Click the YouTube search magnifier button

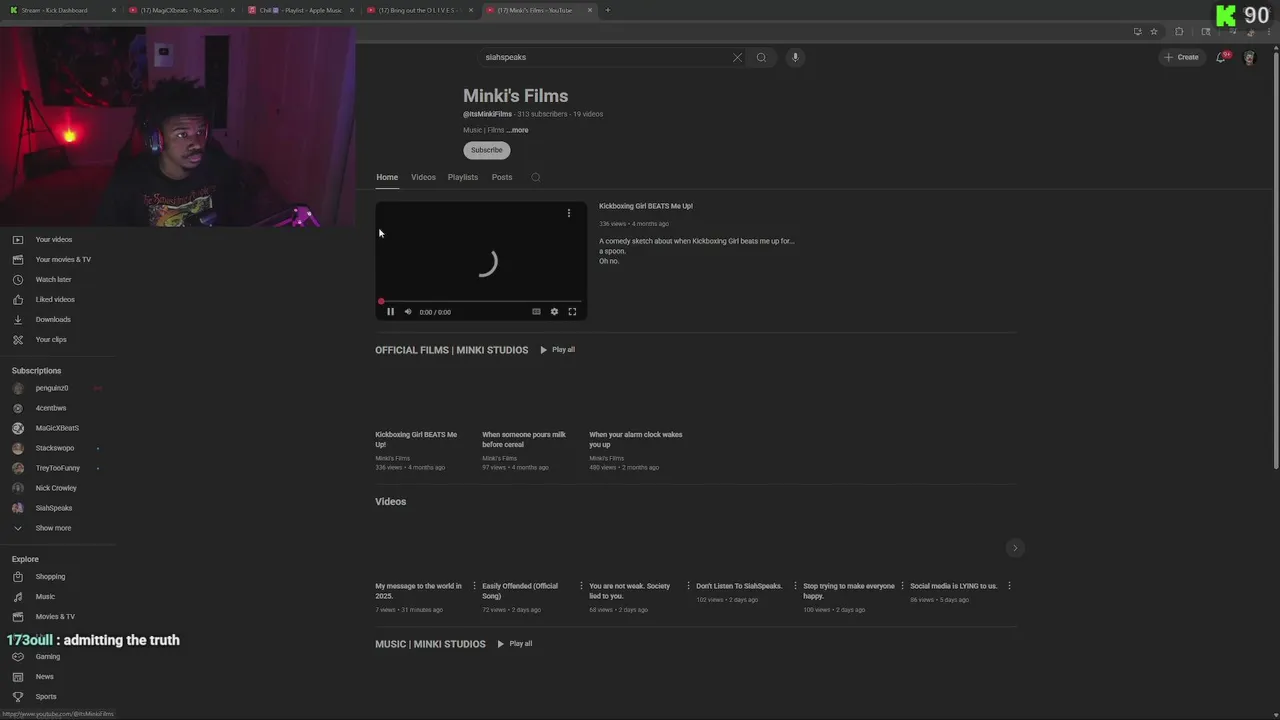coord(761,57)
